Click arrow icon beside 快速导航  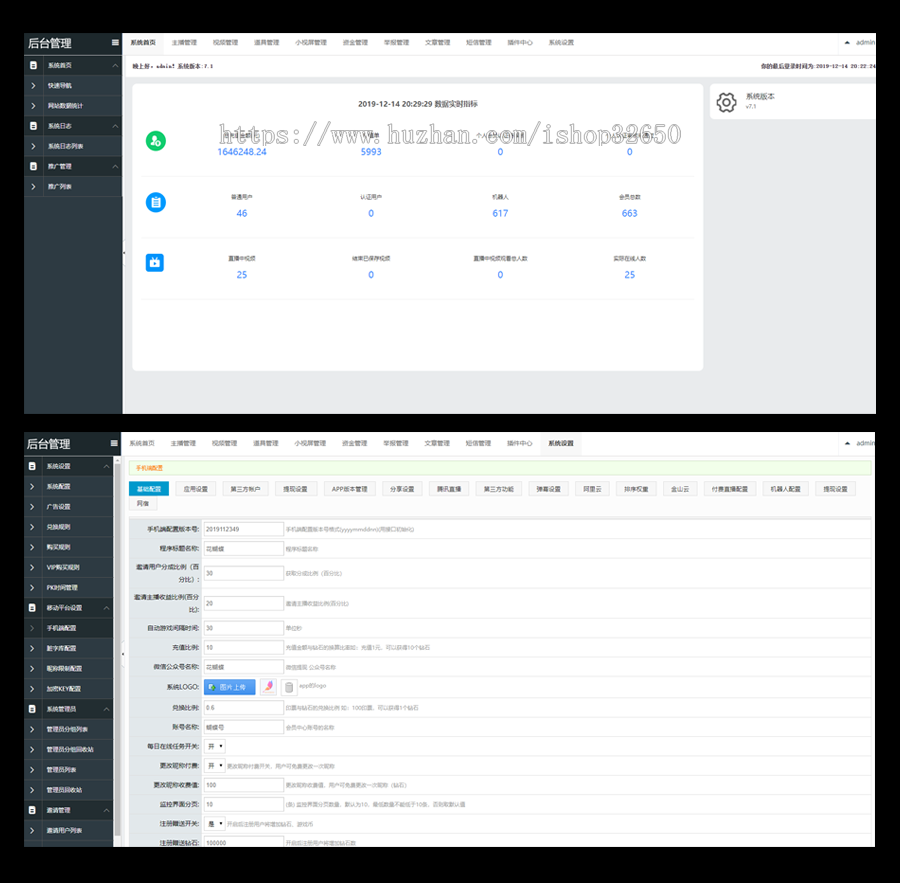pos(33,86)
